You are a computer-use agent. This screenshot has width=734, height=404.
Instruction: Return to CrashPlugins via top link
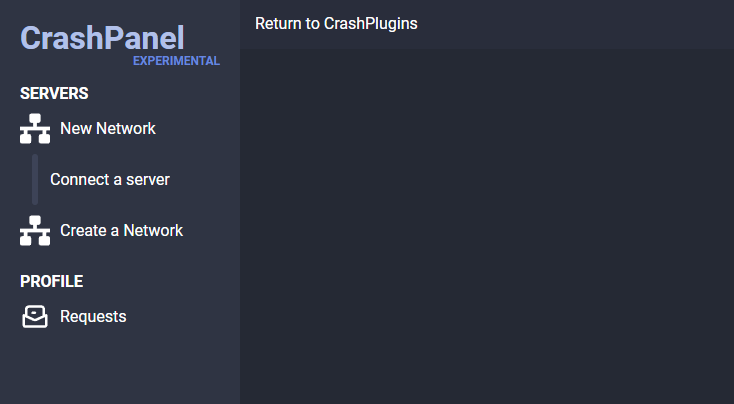pyautogui.click(x=336, y=23)
